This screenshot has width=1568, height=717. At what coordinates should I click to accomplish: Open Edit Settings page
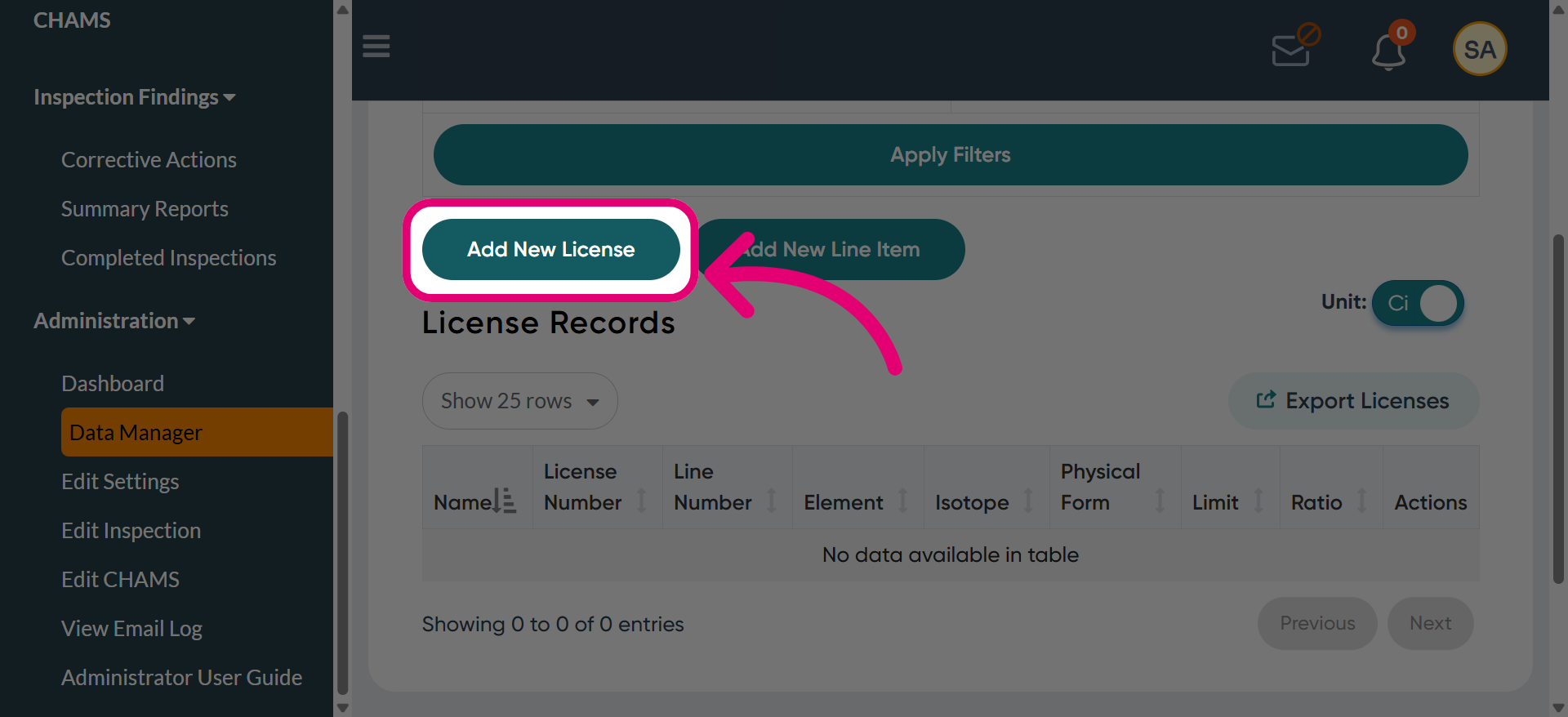coord(120,482)
